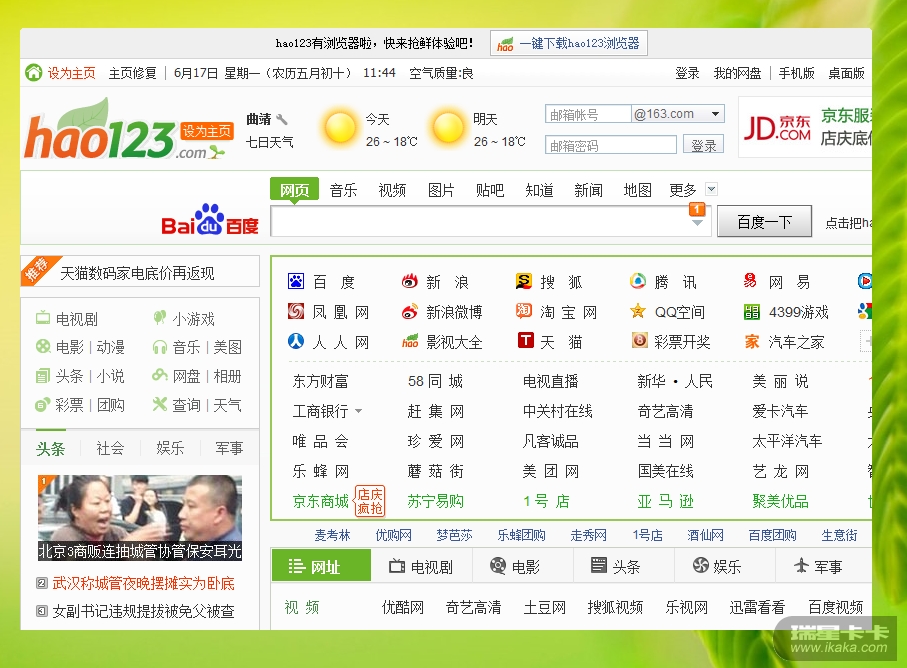The height and width of the screenshot is (668, 907).
Task: Select the 图片 search tab
Action: pos(441,190)
